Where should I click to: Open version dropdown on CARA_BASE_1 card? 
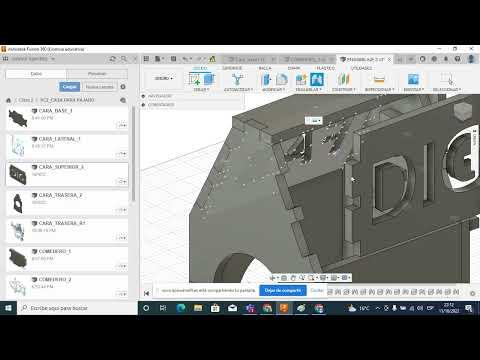pos(122,125)
